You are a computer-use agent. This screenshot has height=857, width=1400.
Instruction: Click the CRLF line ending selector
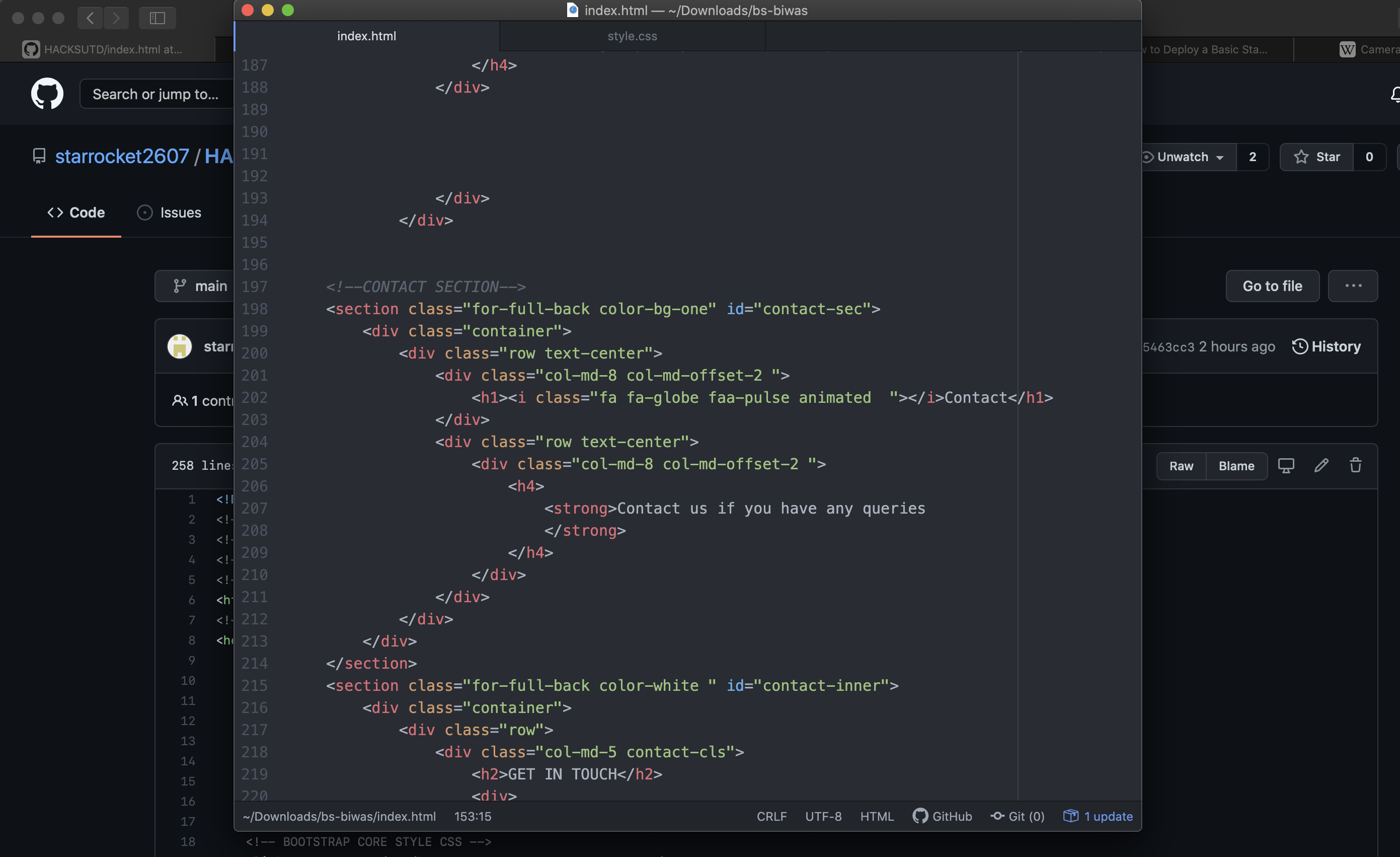[771, 816]
